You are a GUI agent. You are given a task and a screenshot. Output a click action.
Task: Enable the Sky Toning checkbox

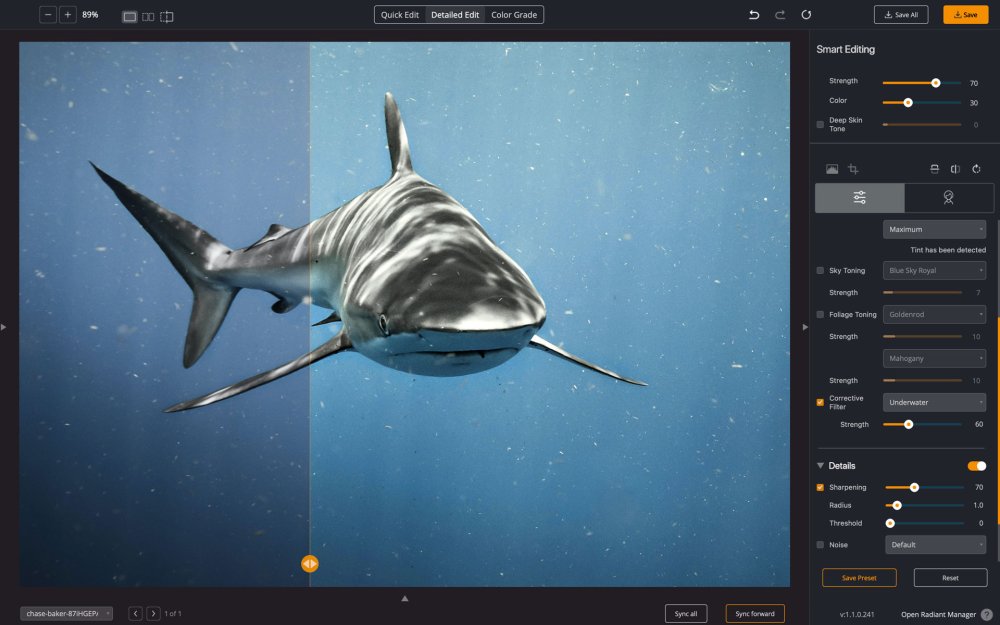click(x=821, y=271)
